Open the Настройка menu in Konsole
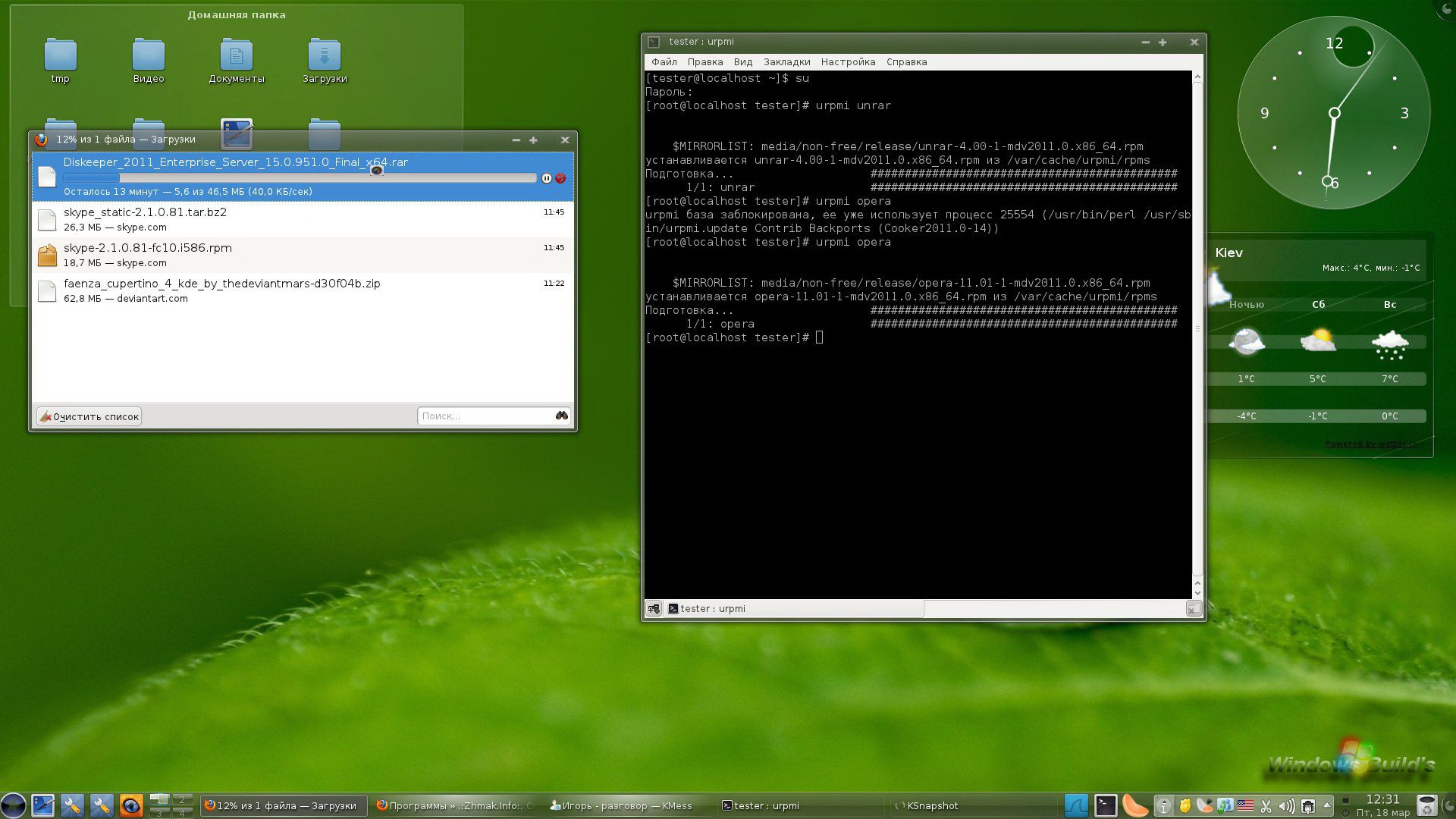The image size is (1456, 819). (x=848, y=62)
